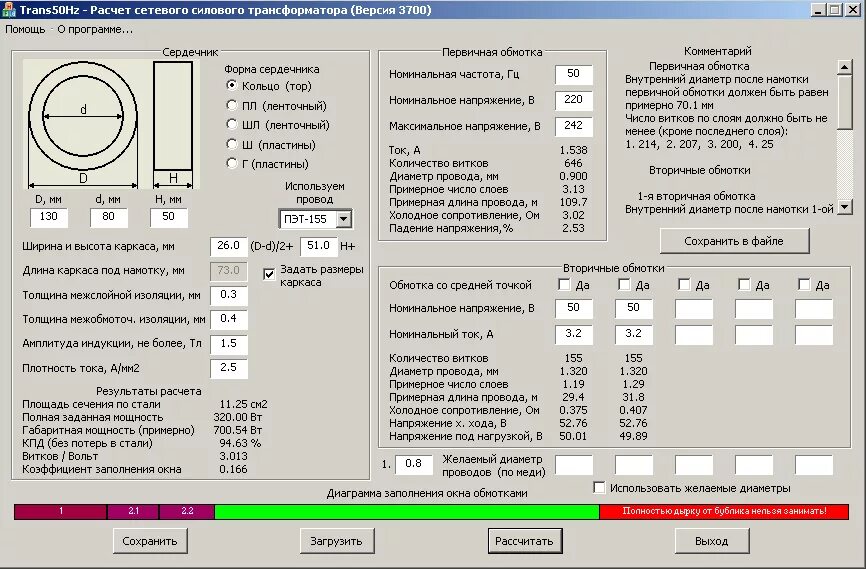Click the interlayer insulation field 0.3

click(x=229, y=295)
